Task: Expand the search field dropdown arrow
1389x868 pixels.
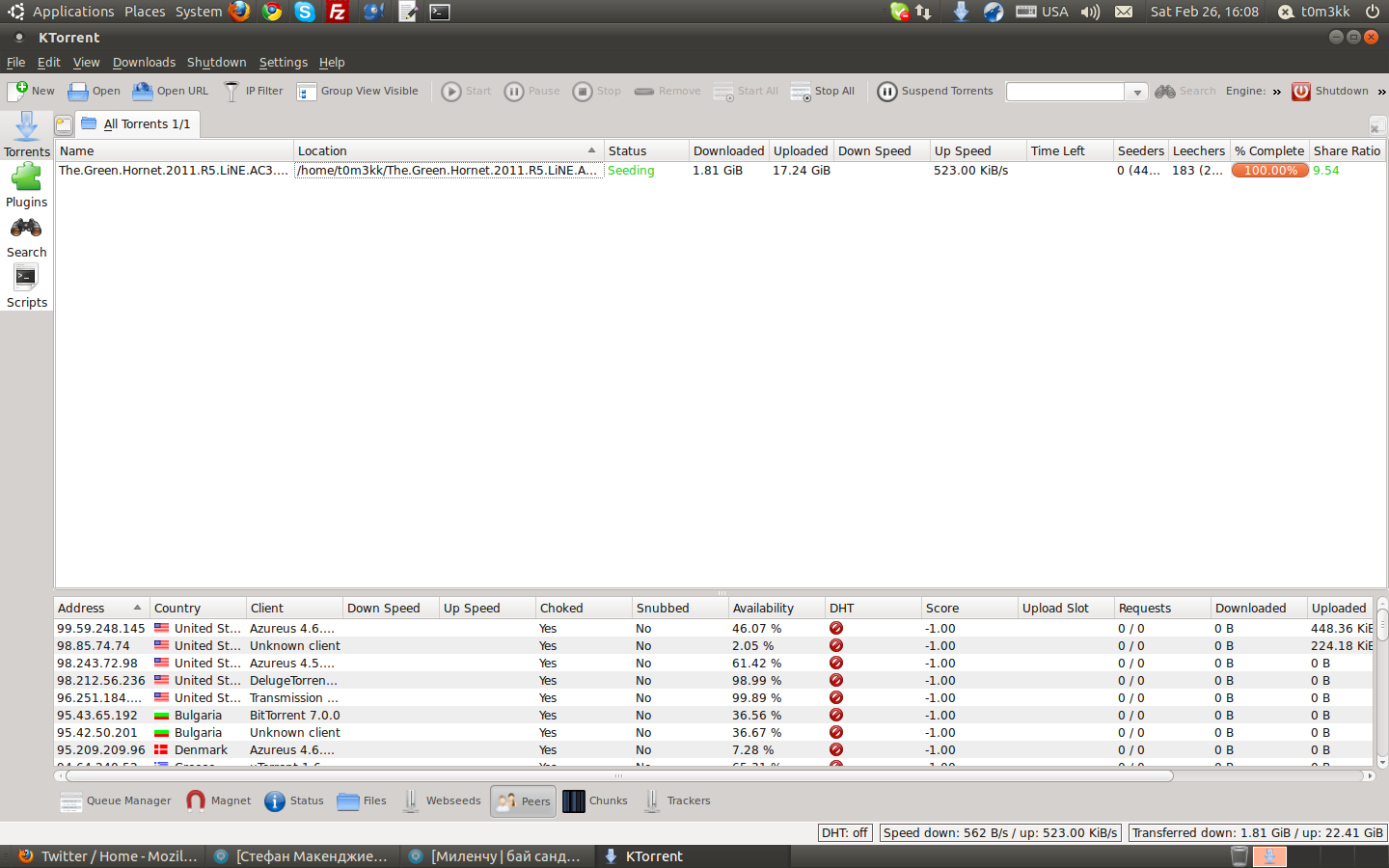Action: pos(1137,93)
